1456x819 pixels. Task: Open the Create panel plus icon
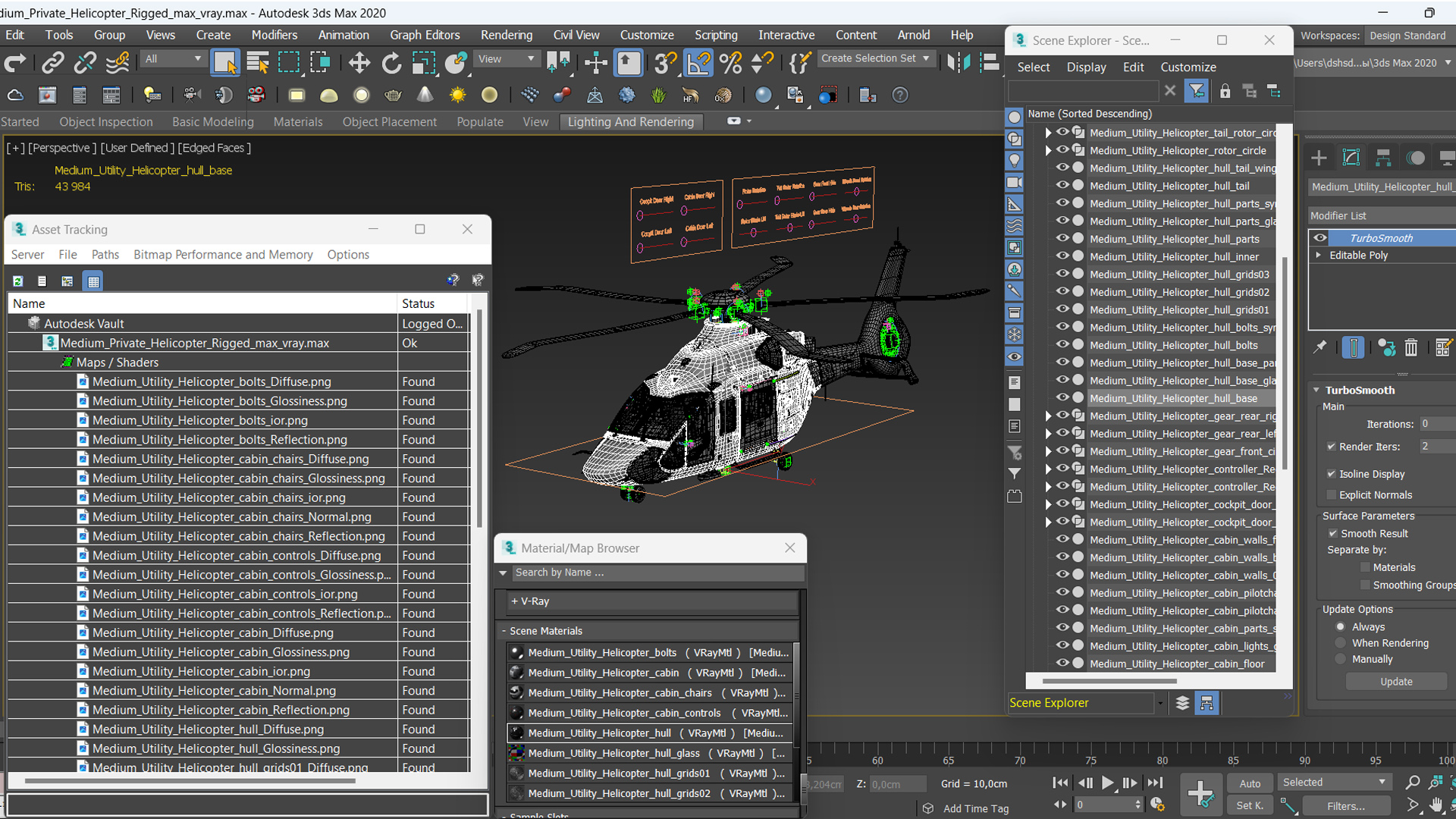click(x=1319, y=158)
